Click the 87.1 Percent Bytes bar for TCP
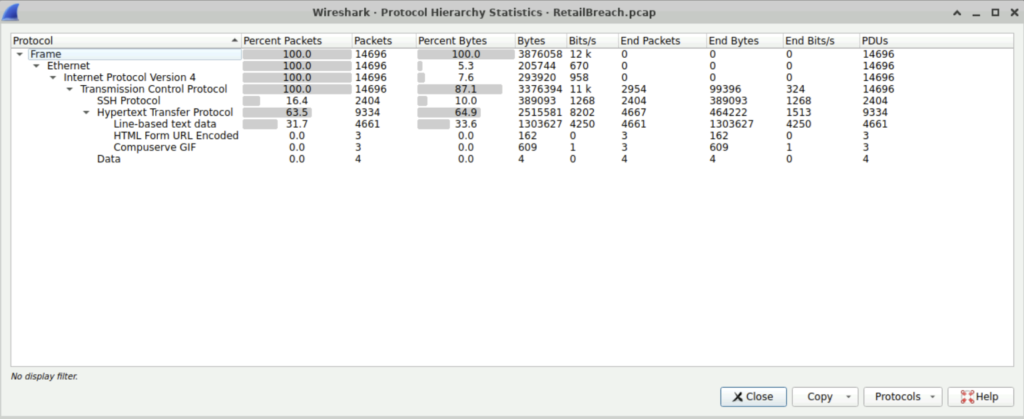 (461, 89)
